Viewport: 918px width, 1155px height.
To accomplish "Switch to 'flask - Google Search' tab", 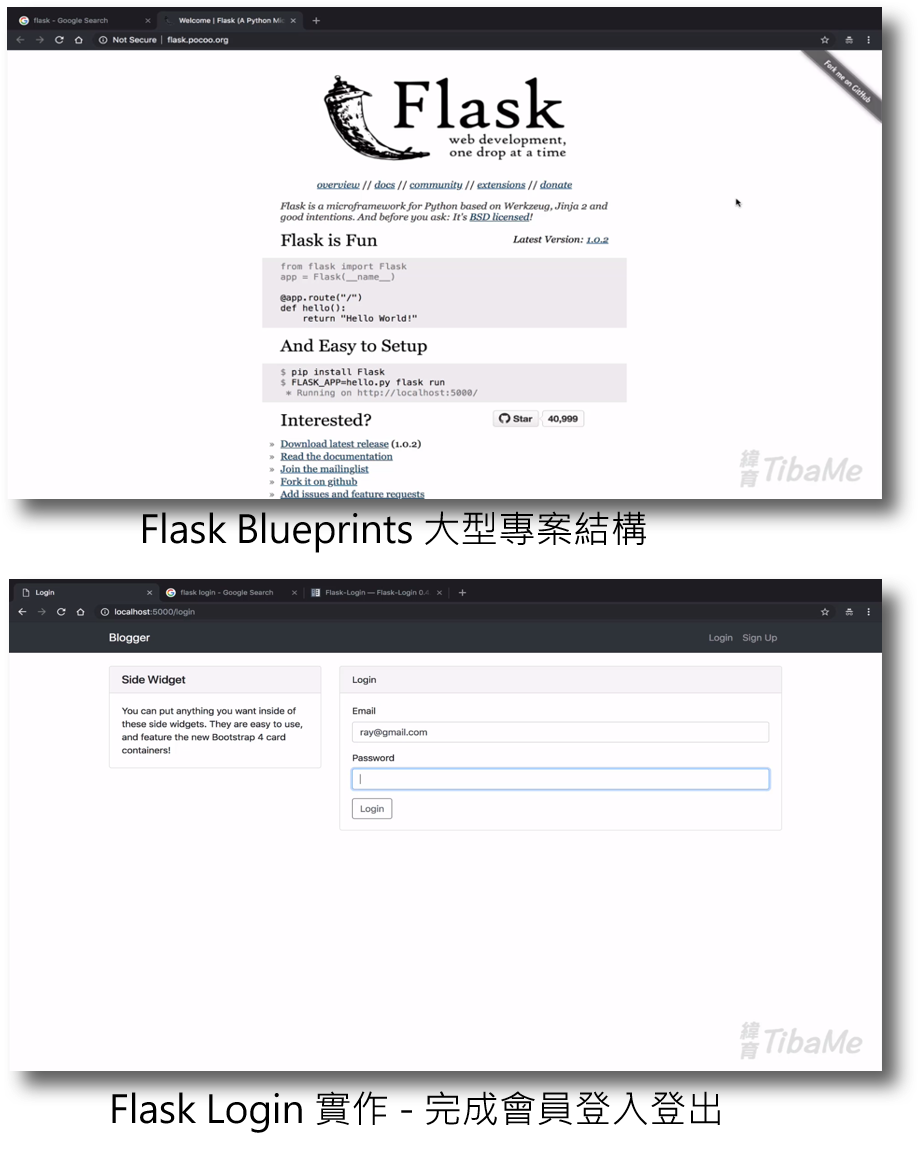I will [83, 21].
